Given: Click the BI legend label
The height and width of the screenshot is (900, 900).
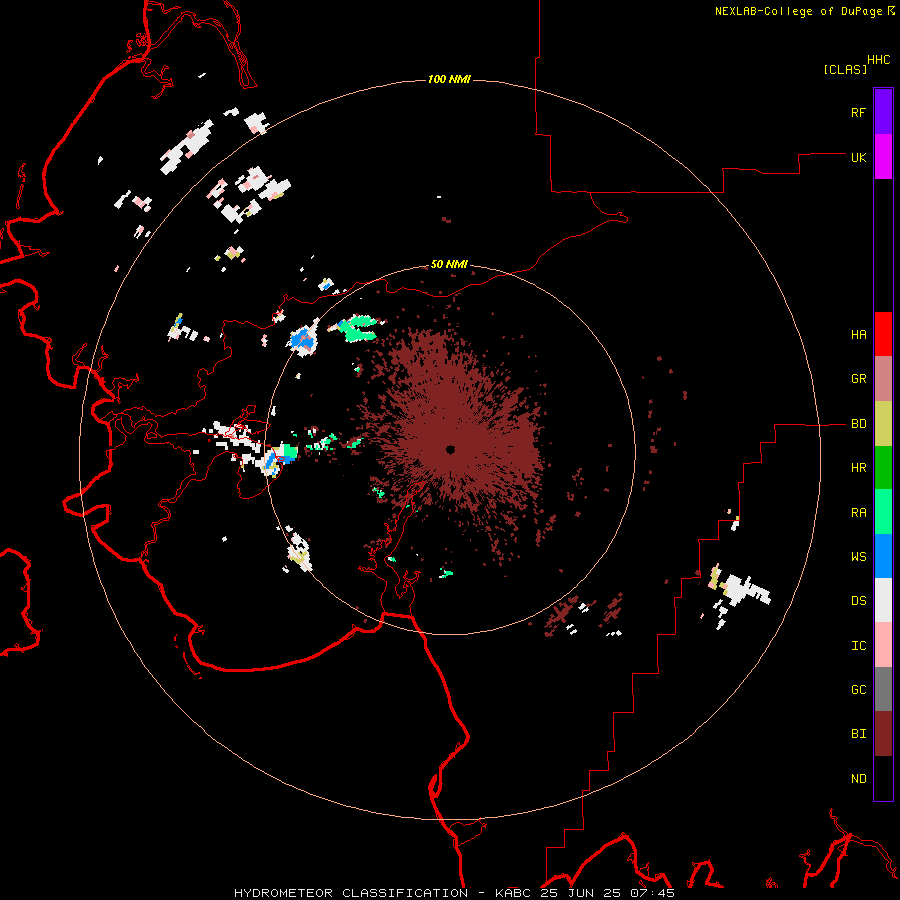Looking at the screenshot, I should tap(859, 734).
